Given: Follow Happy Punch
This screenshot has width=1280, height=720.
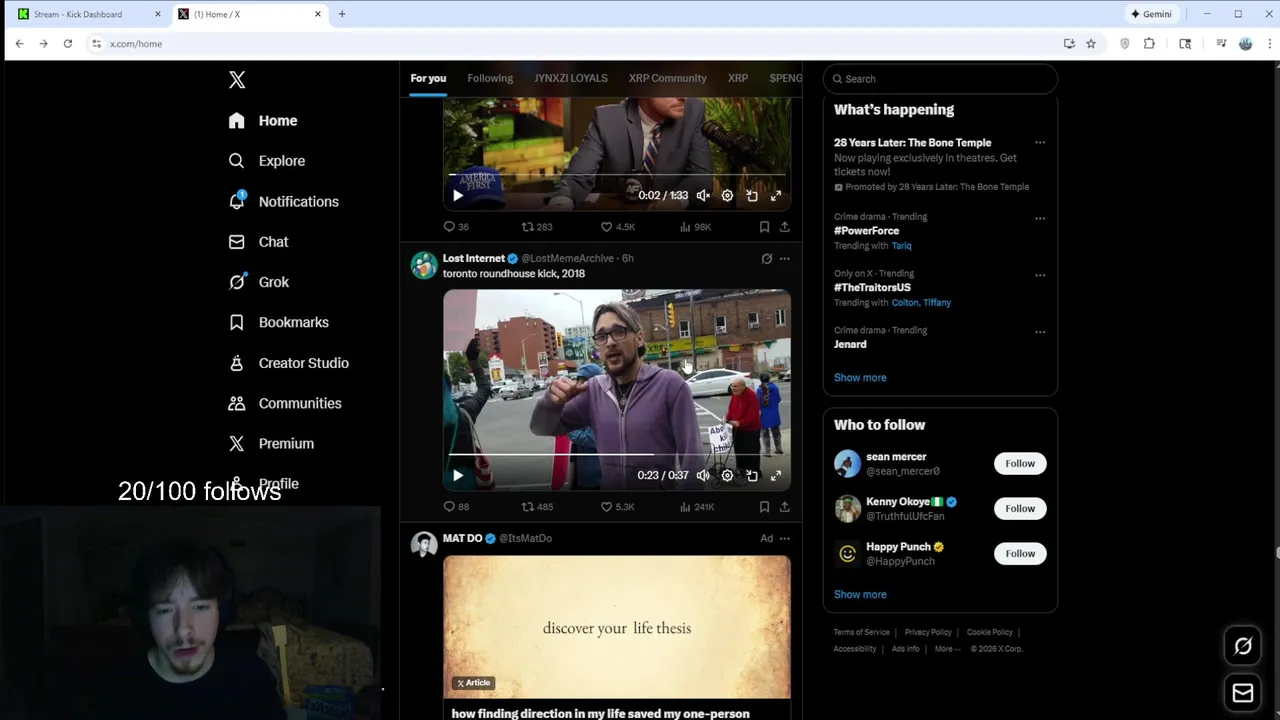Looking at the screenshot, I should point(1020,554).
